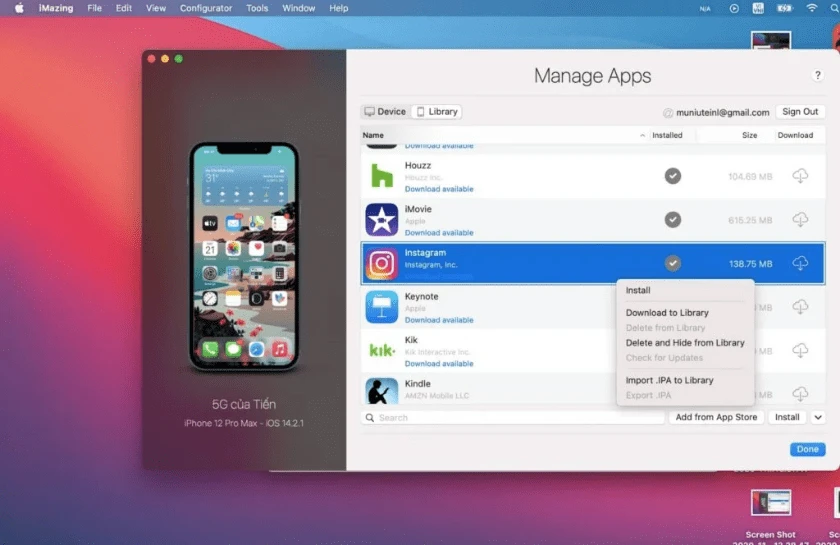The image size is (840, 545).
Task: Toggle the Instagram installed checkmark
Action: pos(672,263)
